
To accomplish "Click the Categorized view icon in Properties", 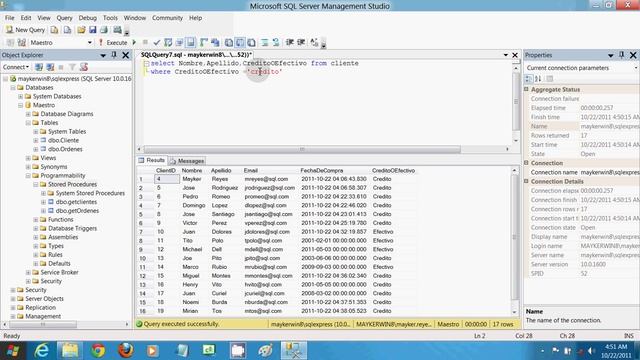I will click(x=529, y=79).
